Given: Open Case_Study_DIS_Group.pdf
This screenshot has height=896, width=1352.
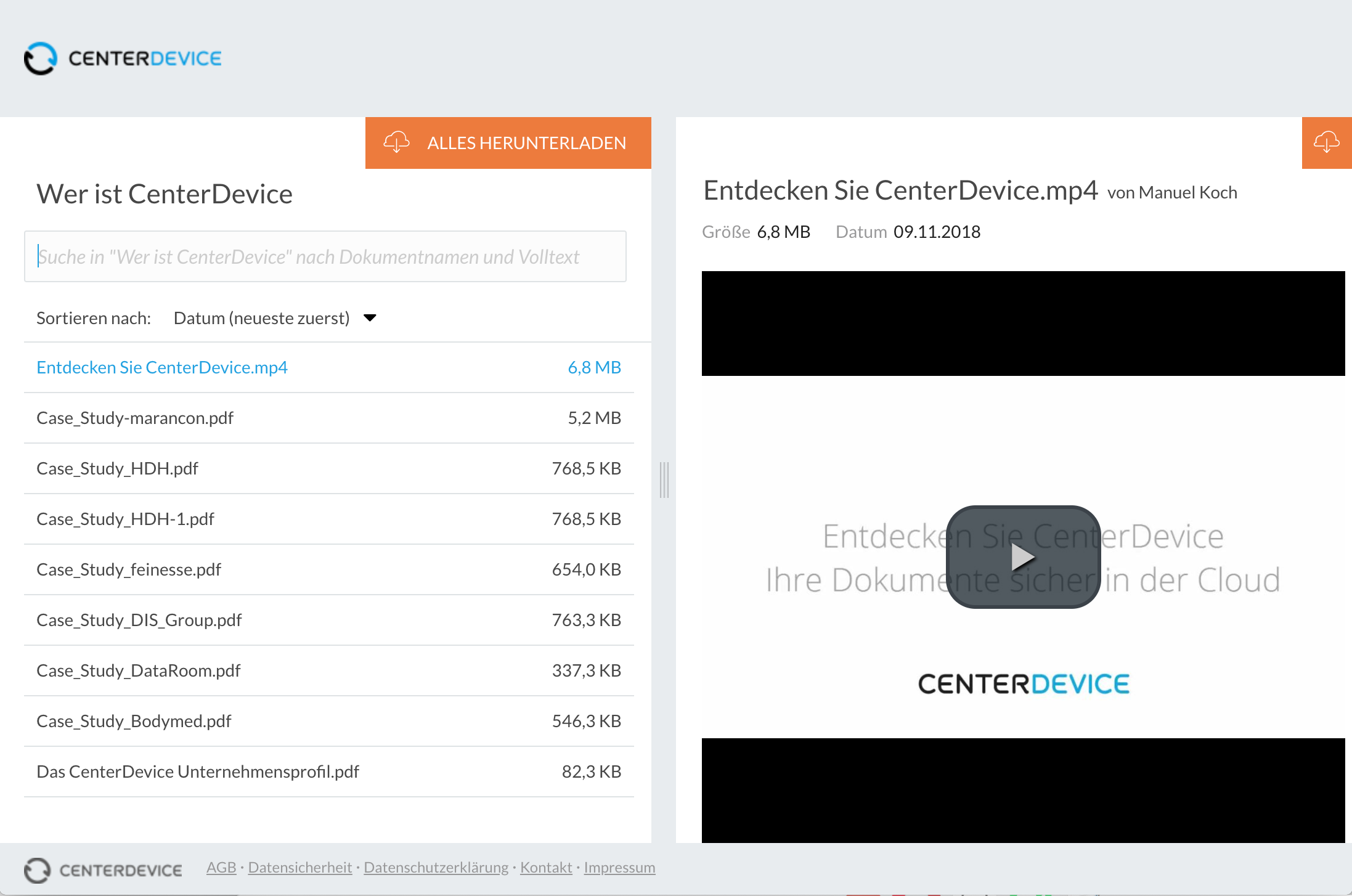Looking at the screenshot, I should coord(329,620).
